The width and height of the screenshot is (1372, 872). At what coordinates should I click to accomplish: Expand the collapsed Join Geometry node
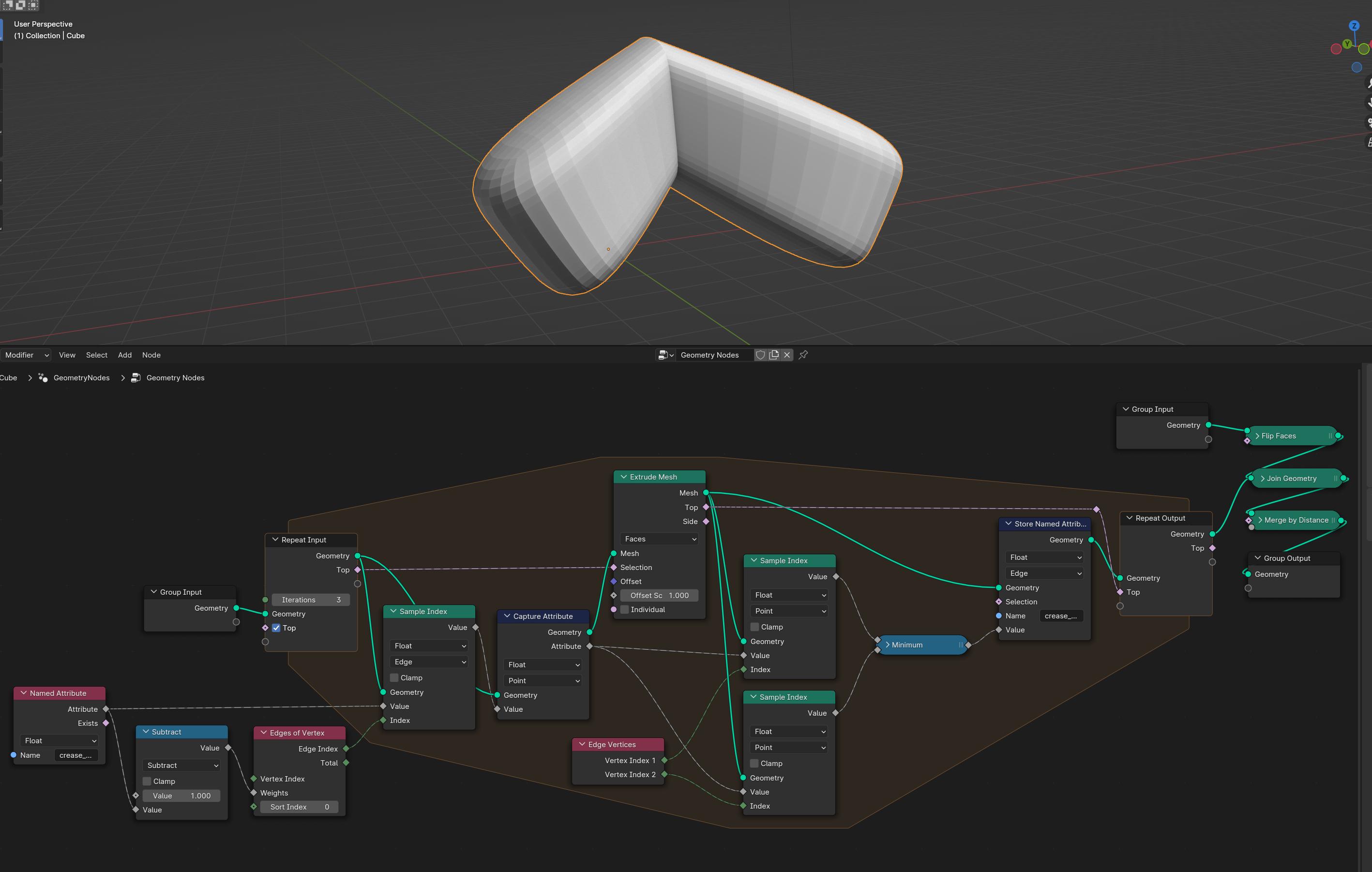point(1263,479)
